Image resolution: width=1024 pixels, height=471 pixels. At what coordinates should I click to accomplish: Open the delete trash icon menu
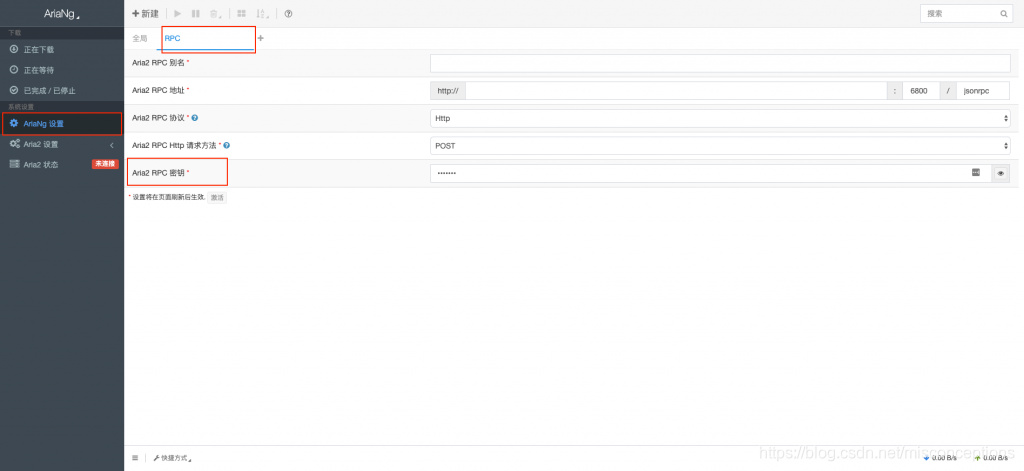215,14
